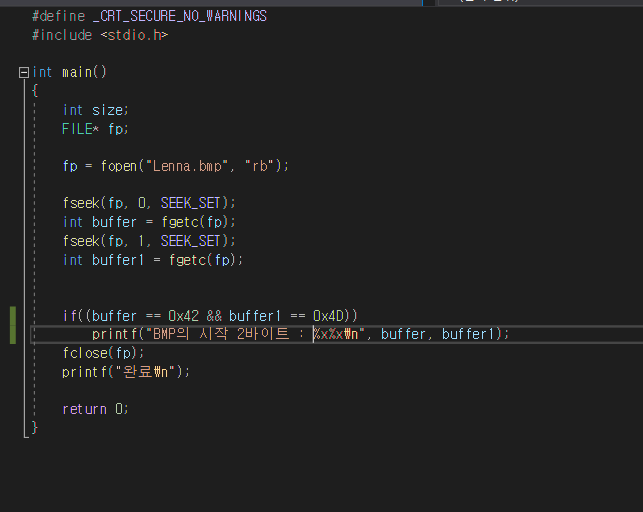Click the fseek(fp, 1, SEEK_SET) line
This screenshot has width=643, height=512.
pos(149,241)
